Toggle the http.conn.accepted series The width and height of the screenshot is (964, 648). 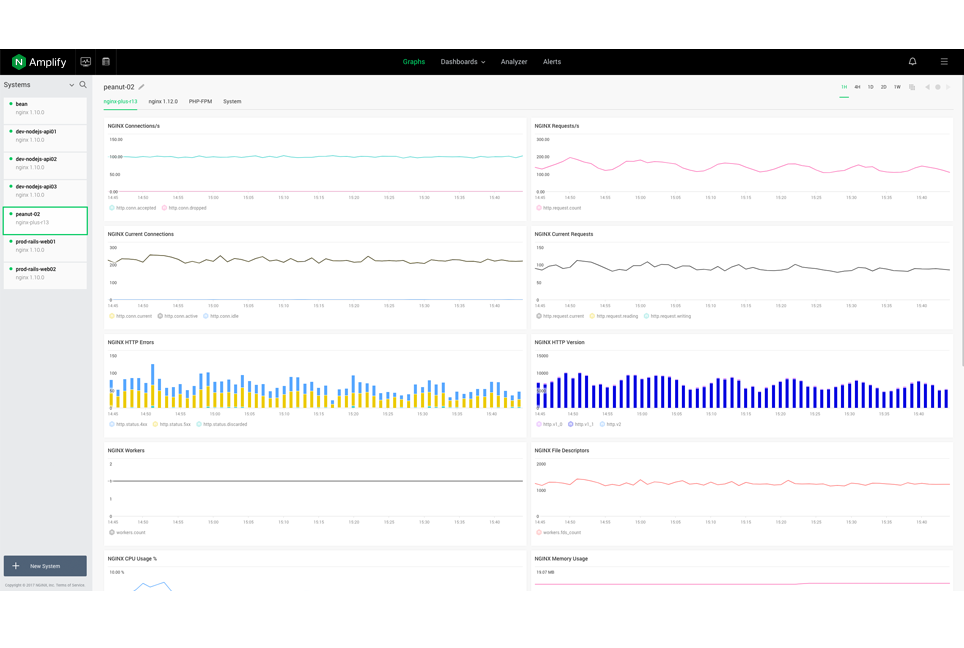pyautogui.click(x=133, y=208)
